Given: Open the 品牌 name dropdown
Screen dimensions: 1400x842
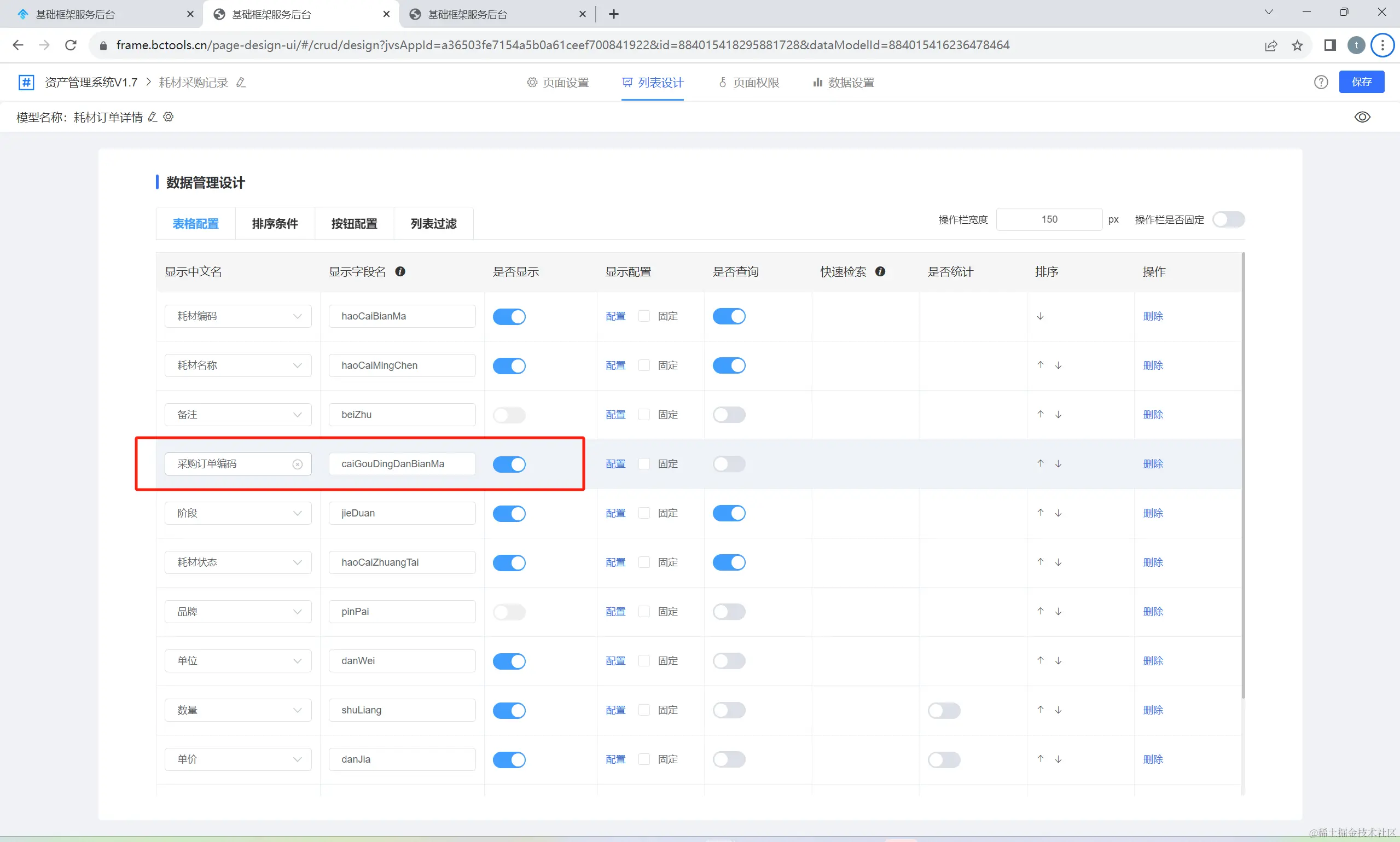Looking at the screenshot, I should tap(238, 612).
